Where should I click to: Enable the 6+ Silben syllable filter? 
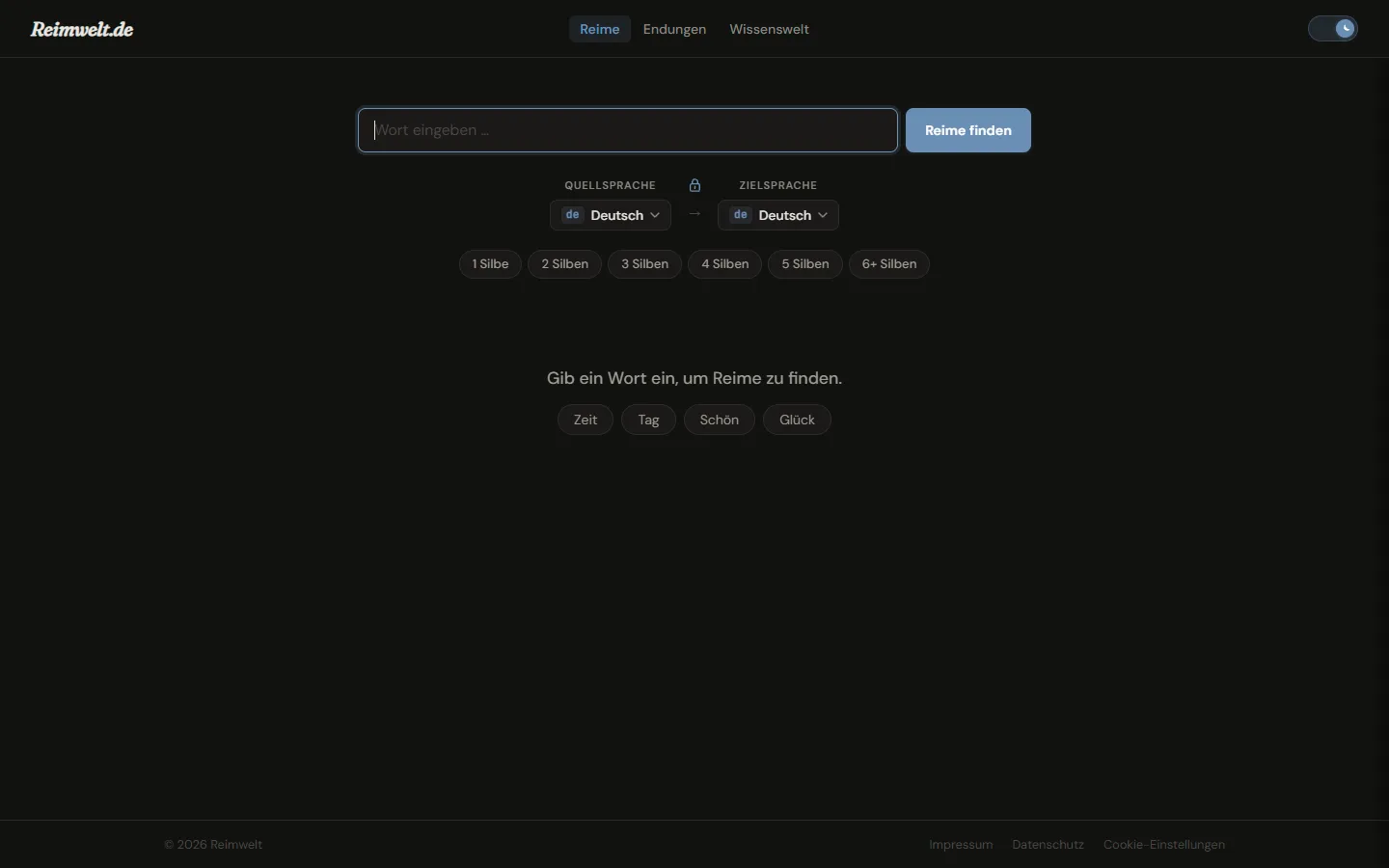(889, 264)
